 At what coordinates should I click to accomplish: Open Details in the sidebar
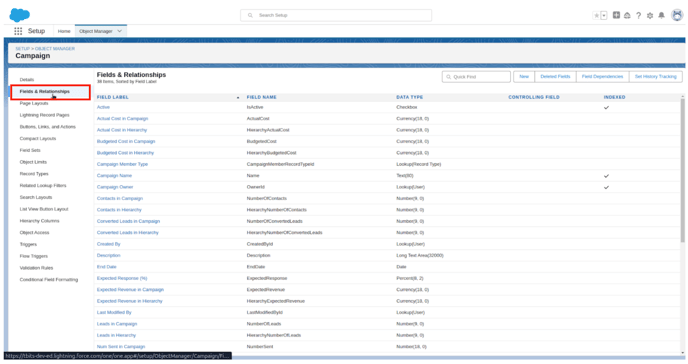[27, 80]
